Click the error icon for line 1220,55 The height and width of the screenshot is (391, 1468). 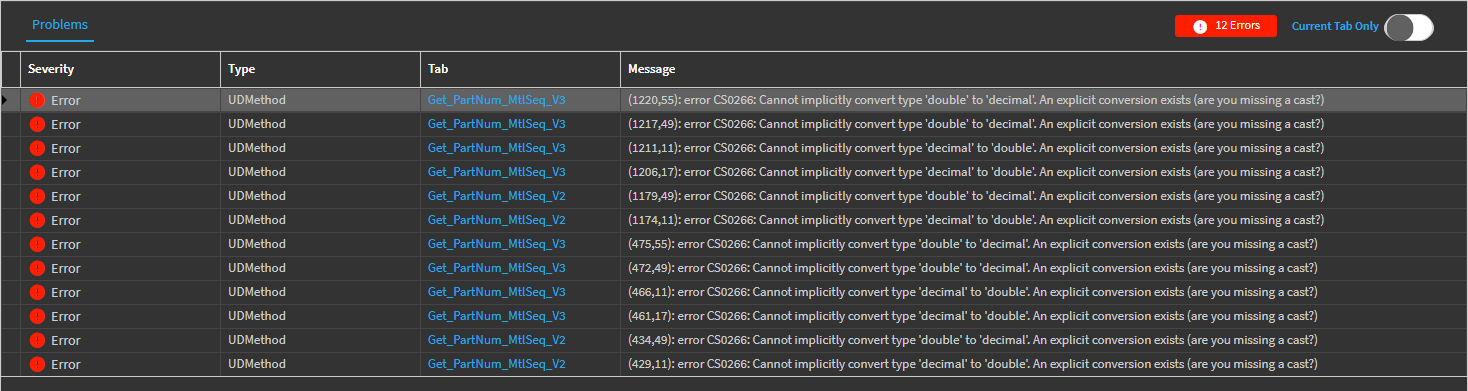37,100
